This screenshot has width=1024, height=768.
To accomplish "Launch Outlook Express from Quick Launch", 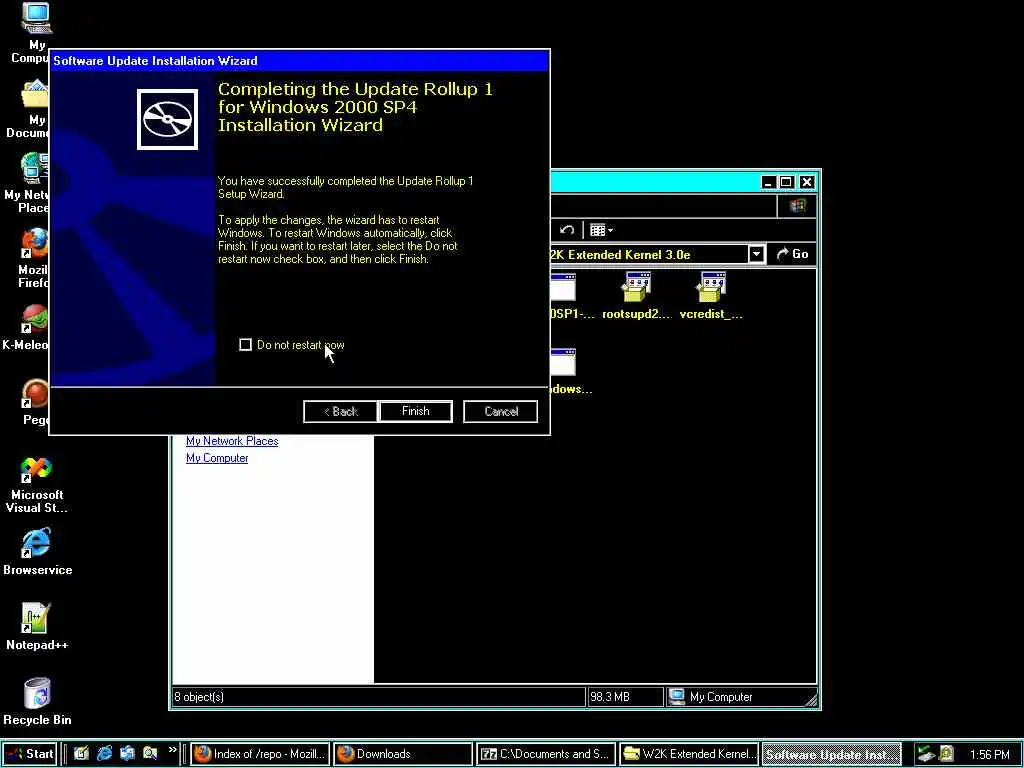I will [127, 754].
